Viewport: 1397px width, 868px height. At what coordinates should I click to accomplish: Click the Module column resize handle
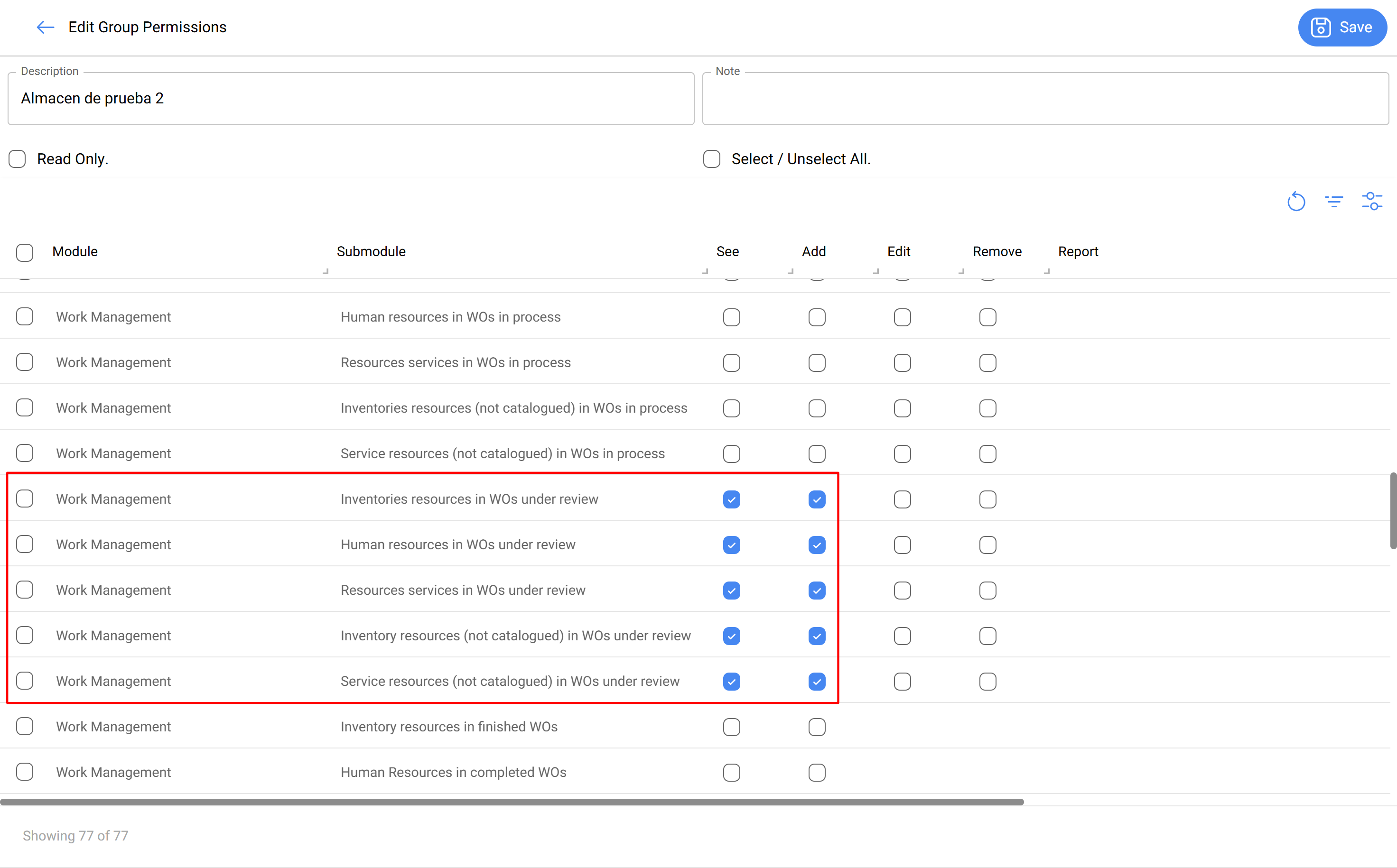(x=326, y=271)
